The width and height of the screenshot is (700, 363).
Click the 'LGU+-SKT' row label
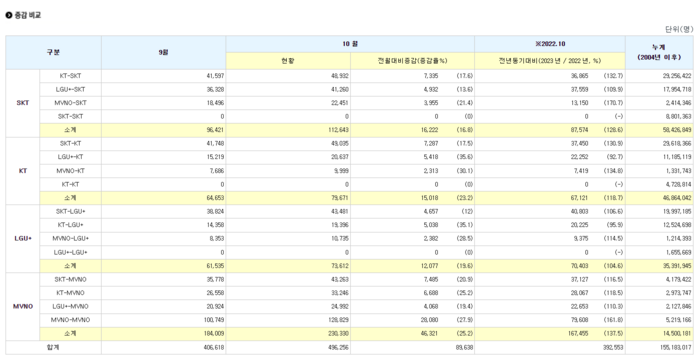coord(71,90)
